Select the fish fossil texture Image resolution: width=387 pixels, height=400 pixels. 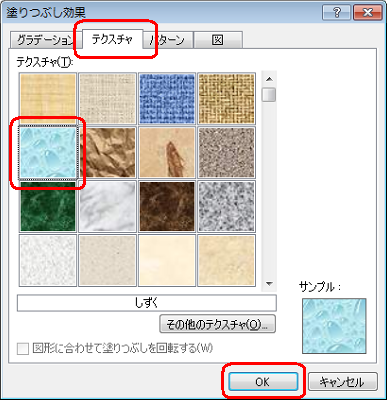167,152
